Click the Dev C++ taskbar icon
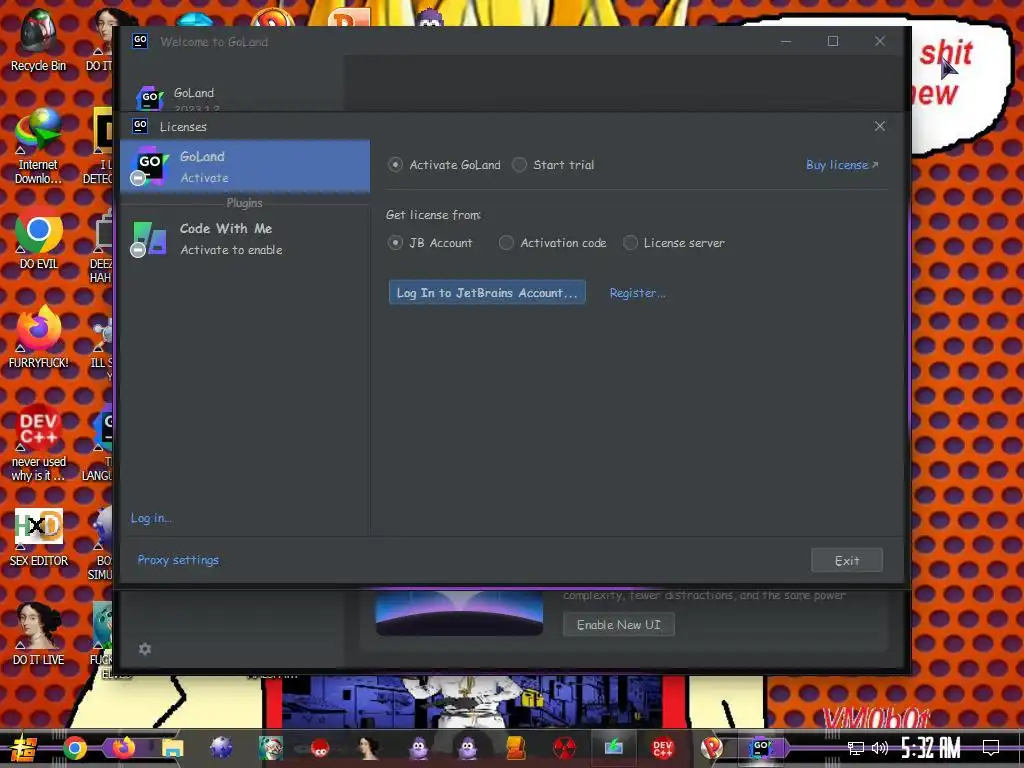This screenshot has width=1024, height=768. [662, 748]
